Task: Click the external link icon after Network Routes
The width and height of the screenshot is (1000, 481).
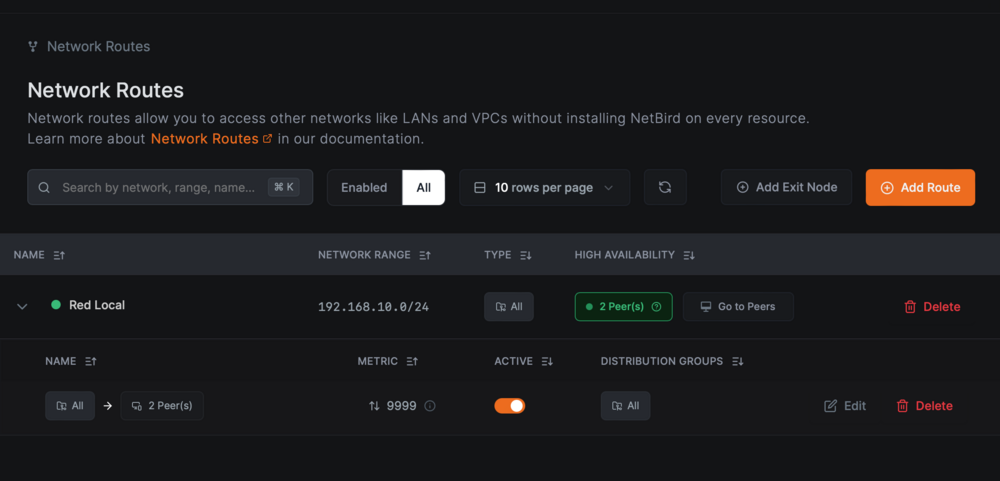Action: pyautogui.click(x=267, y=138)
